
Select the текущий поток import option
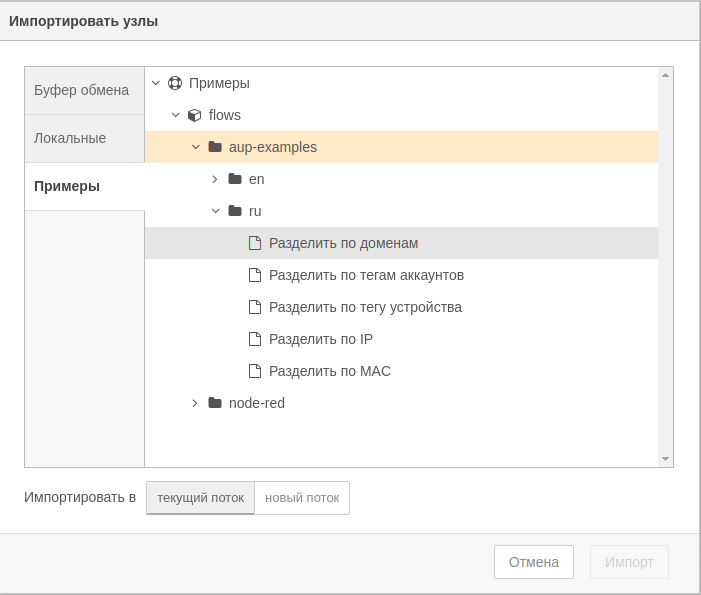tap(200, 498)
